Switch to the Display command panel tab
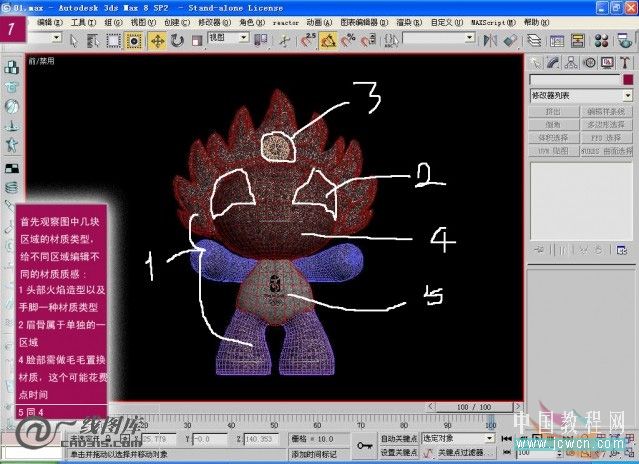639x464 pixels. coord(607,62)
